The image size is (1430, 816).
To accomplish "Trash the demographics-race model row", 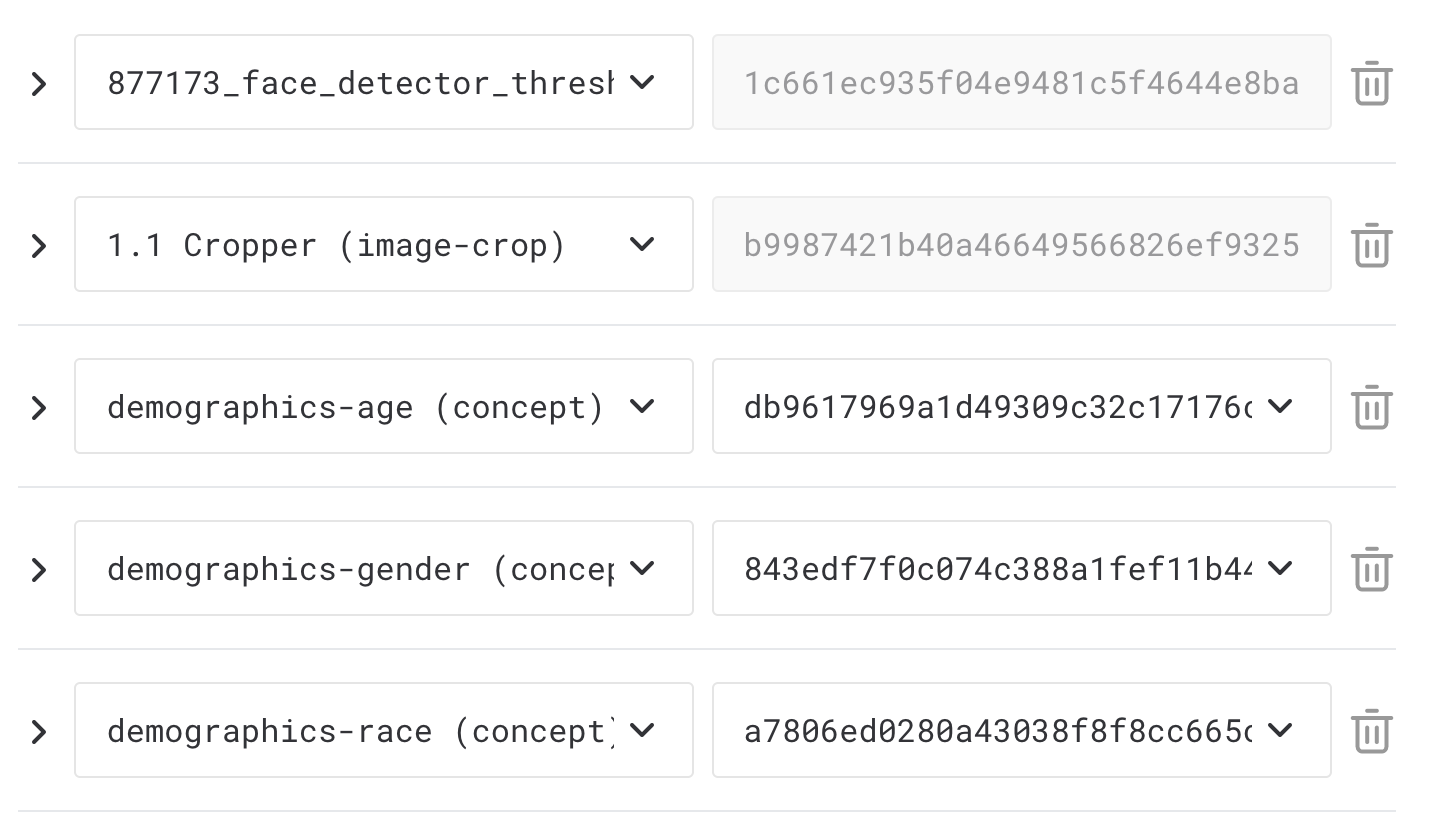I will pos(1371,731).
